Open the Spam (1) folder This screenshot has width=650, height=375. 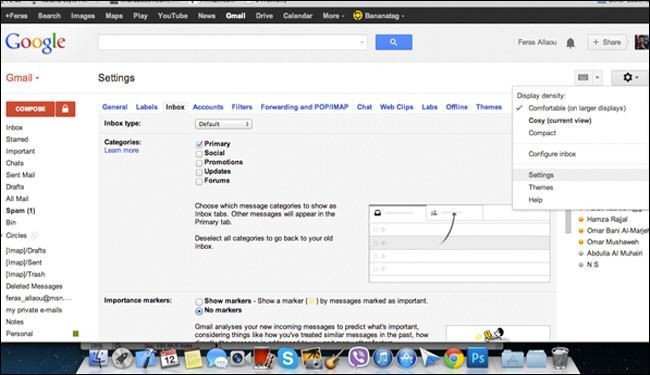point(20,210)
